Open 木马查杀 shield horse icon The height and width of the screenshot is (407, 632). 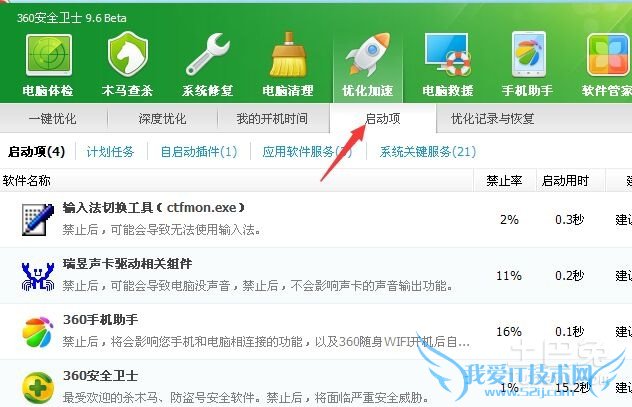pyautogui.click(x=128, y=54)
